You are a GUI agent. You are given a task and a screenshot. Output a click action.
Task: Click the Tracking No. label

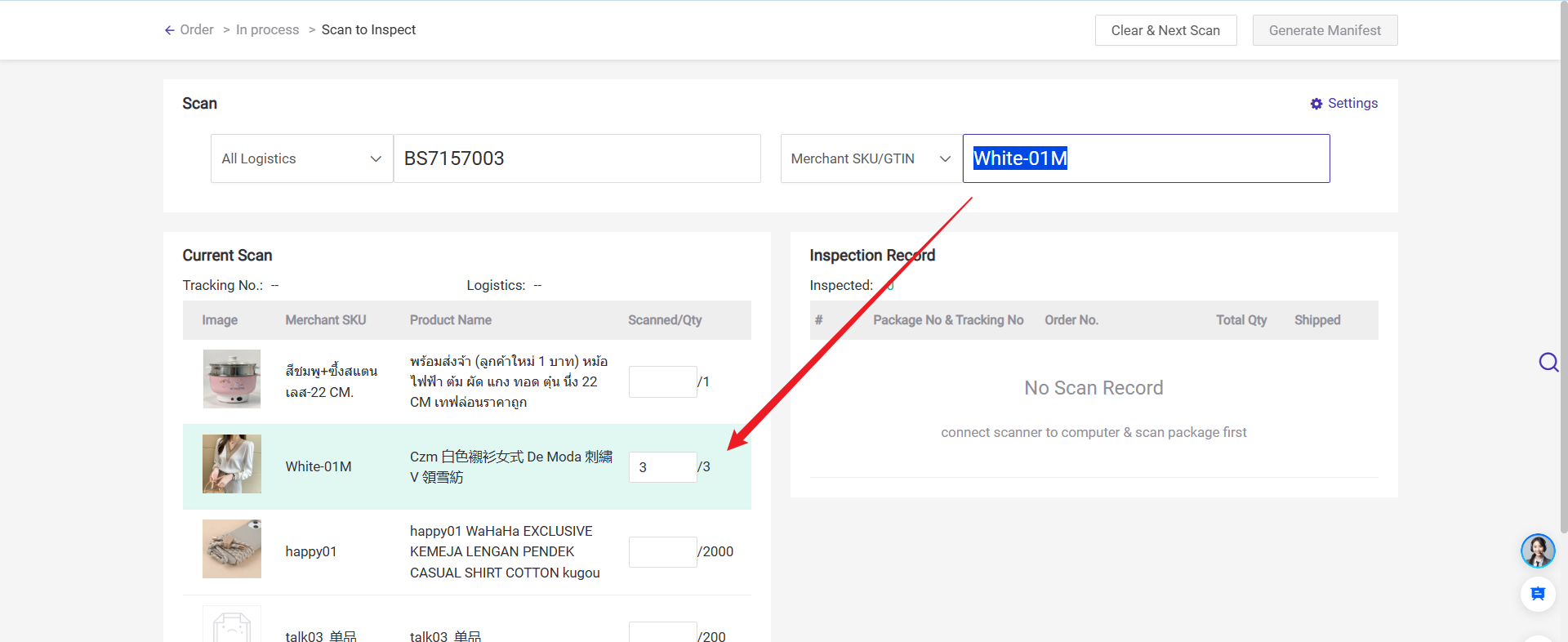(223, 285)
